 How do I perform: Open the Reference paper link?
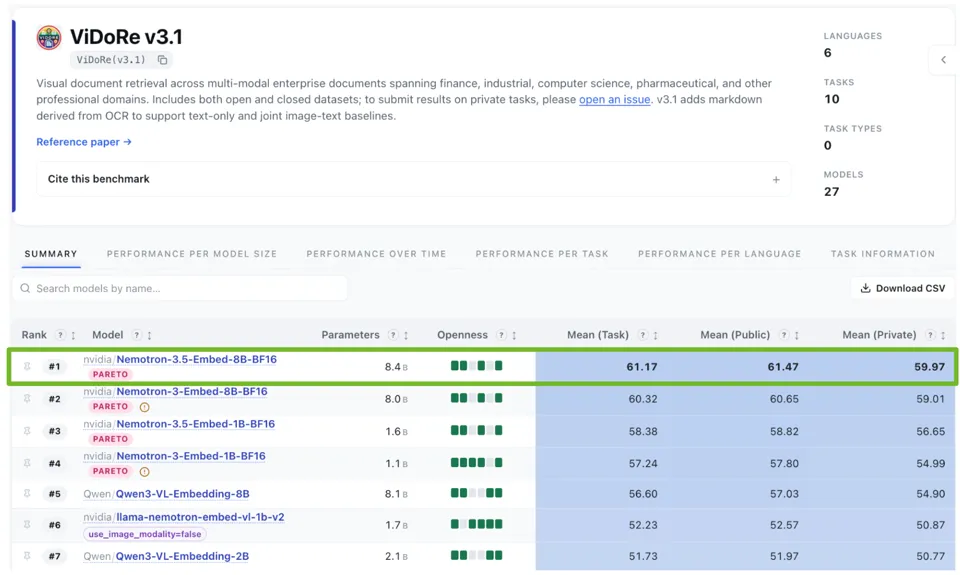tap(84, 142)
